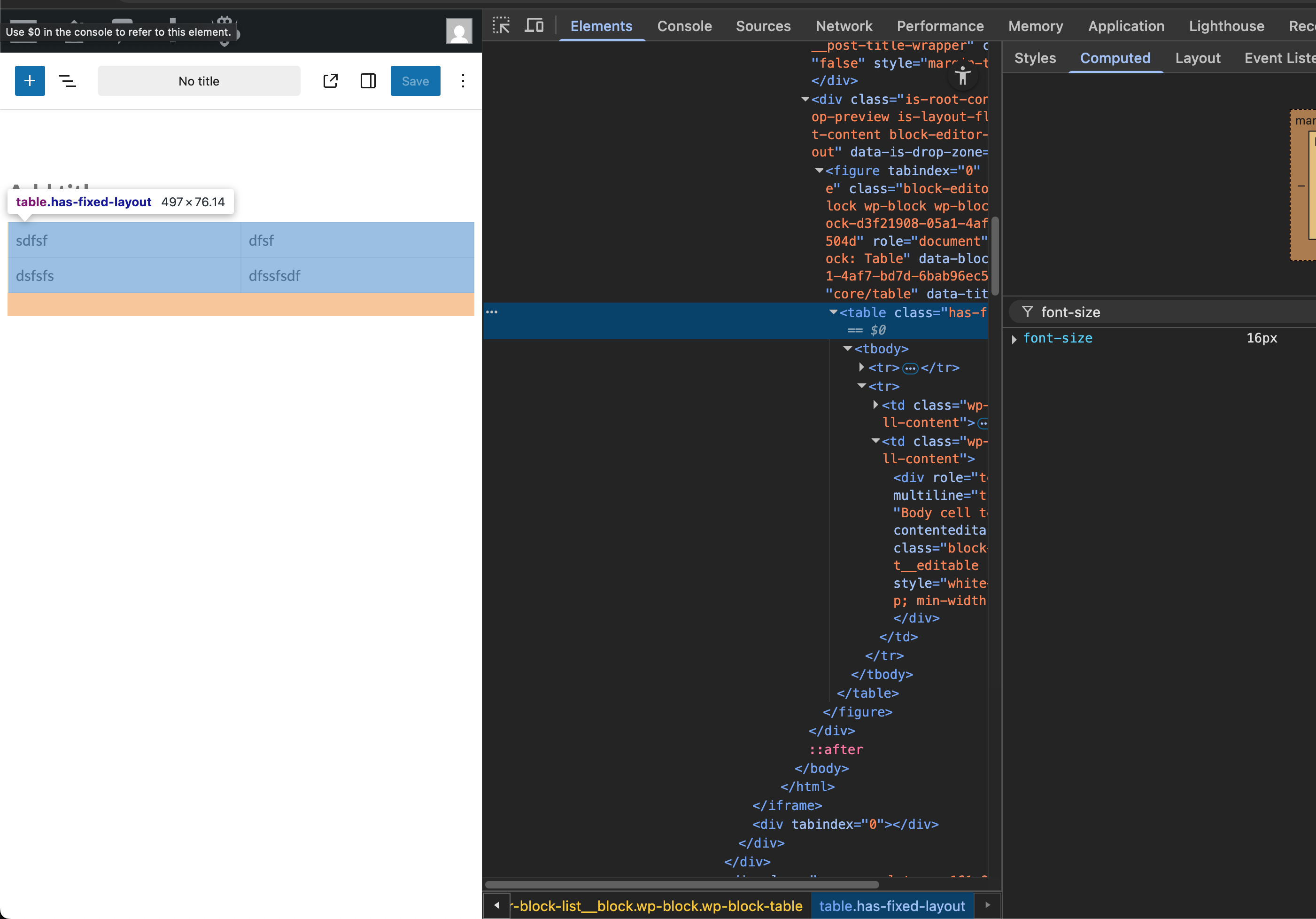Click the horizontal scrollbar under the DOM tree
The width and height of the screenshot is (1316, 919).
click(x=681, y=884)
